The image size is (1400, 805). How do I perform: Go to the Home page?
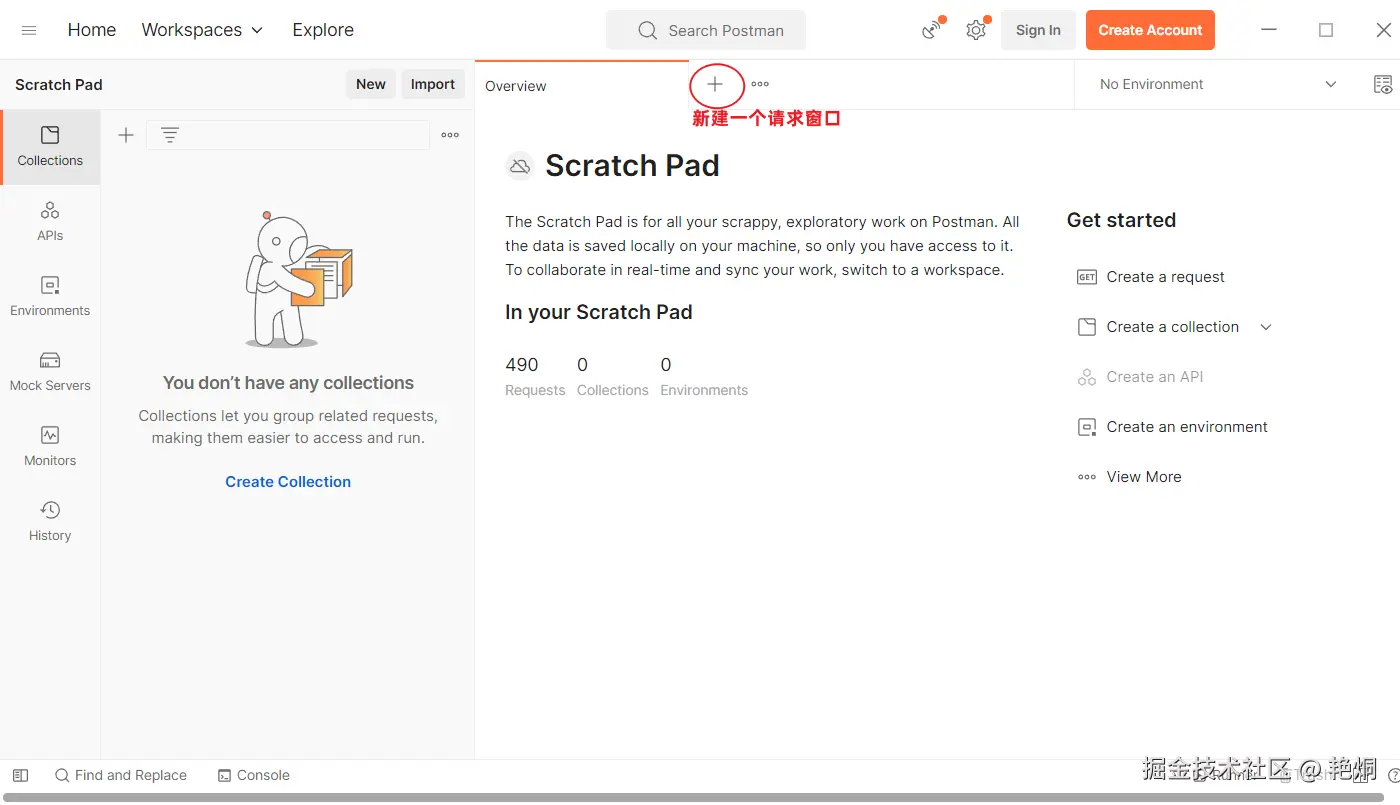(92, 30)
